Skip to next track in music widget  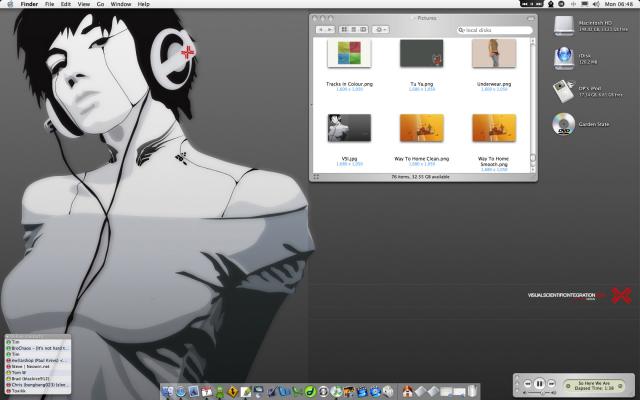click(551, 384)
